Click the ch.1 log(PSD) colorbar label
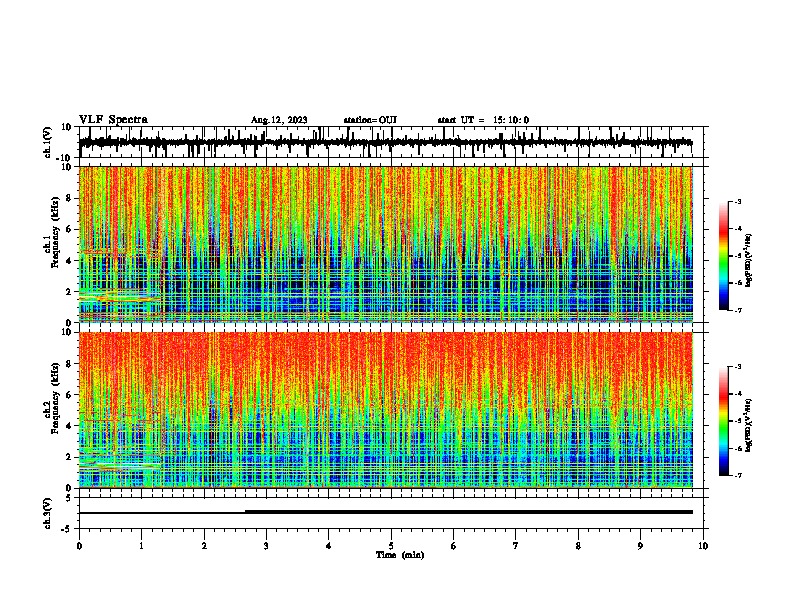 pyautogui.click(x=749, y=261)
